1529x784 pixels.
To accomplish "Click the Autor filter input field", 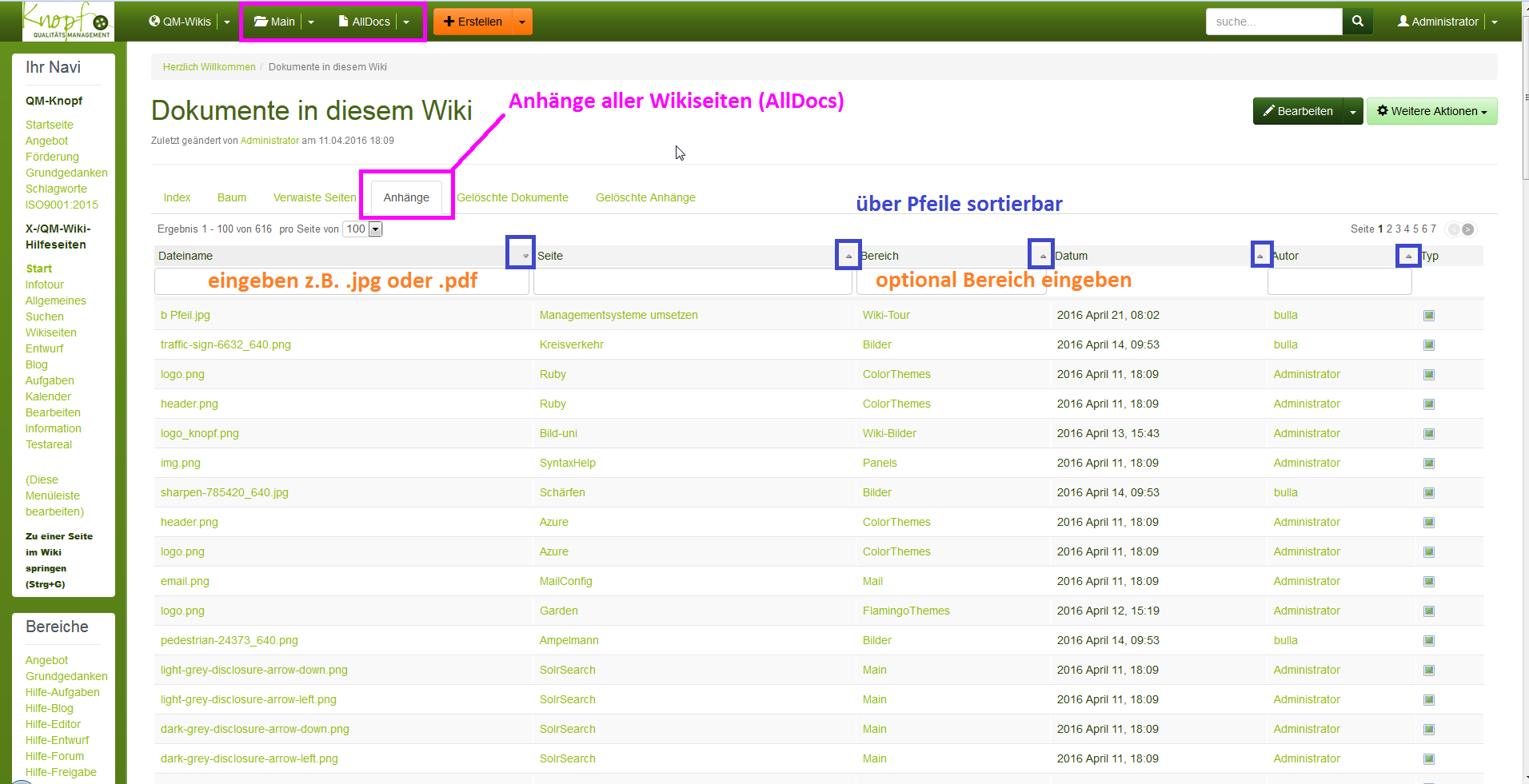I will (1339, 281).
